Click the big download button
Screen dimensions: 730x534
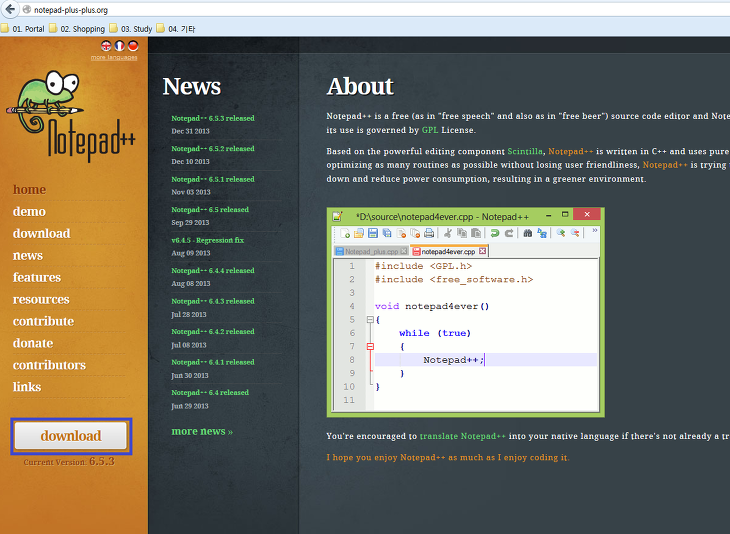pyautogui.click(x=71, y=436)
